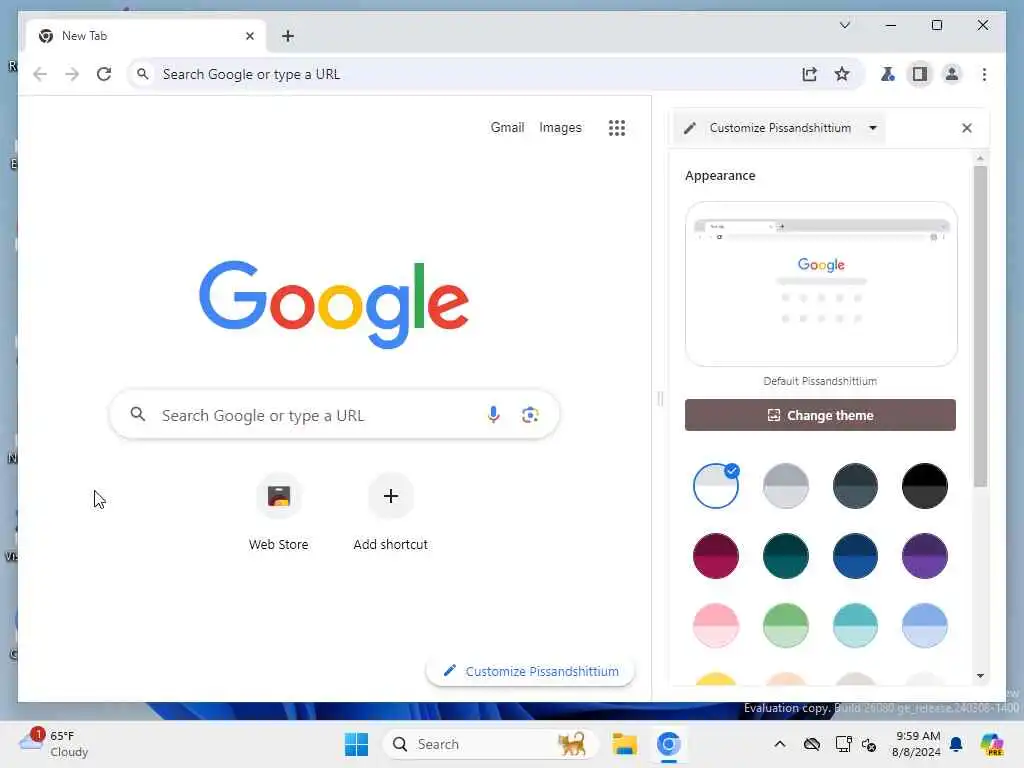Click the taskbar Search box
This screenshot has width=1024, height=768.
[491, 744]
